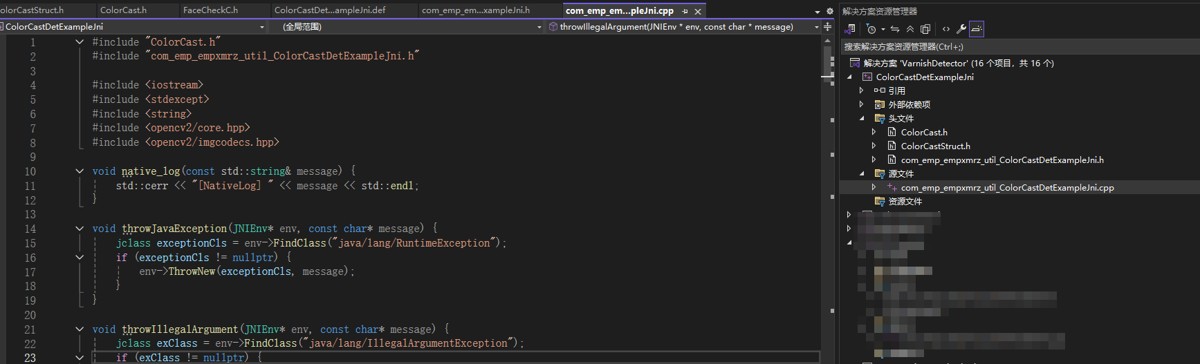This screenshot has height=364, width=1200.
Task: Expand the 外部依赖项 node
Action: click(x=862, y=104)
